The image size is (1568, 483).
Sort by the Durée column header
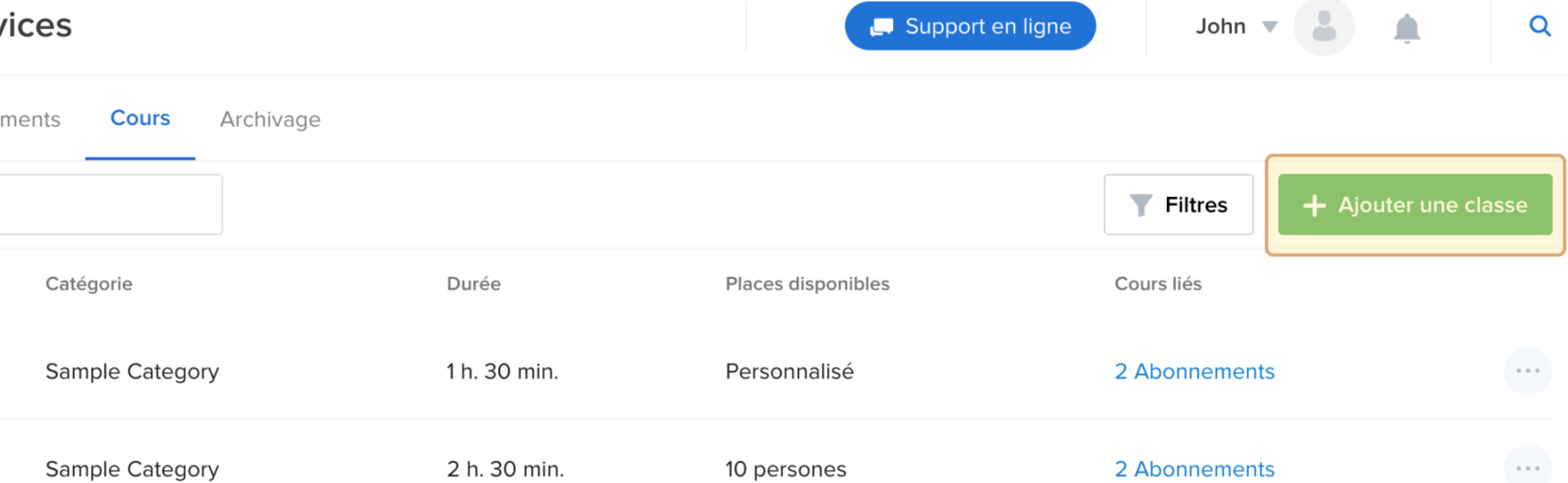click(x=473, y=283)
